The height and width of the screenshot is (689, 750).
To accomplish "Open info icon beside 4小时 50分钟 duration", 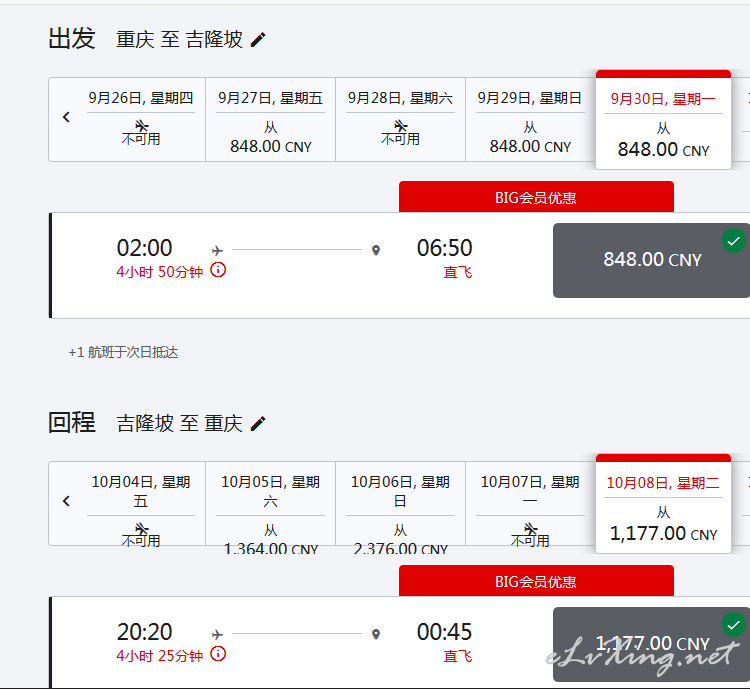I will pyautogui.click(x=218, y=270).
